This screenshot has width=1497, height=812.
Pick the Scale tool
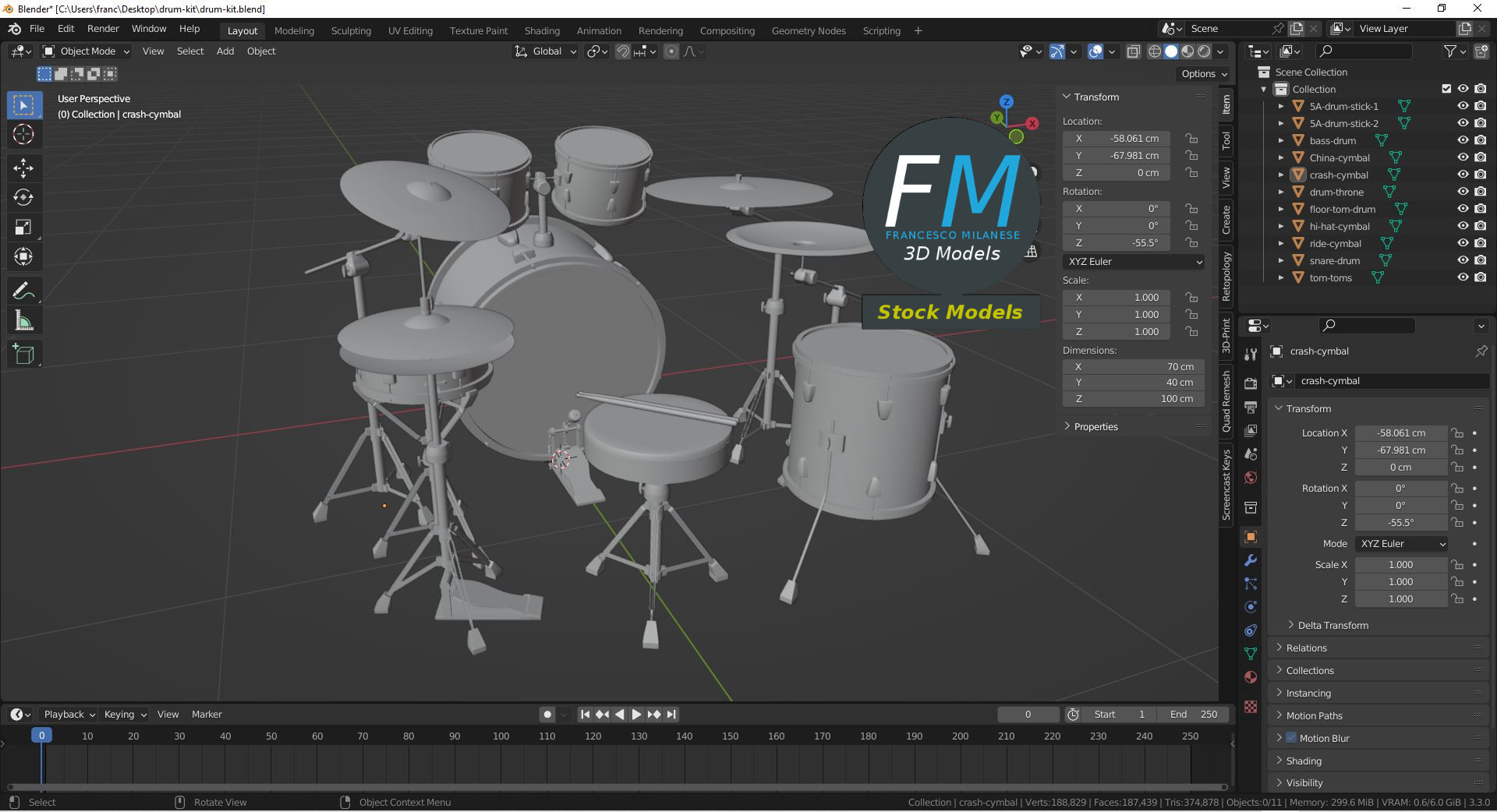(x=24, y=228)
